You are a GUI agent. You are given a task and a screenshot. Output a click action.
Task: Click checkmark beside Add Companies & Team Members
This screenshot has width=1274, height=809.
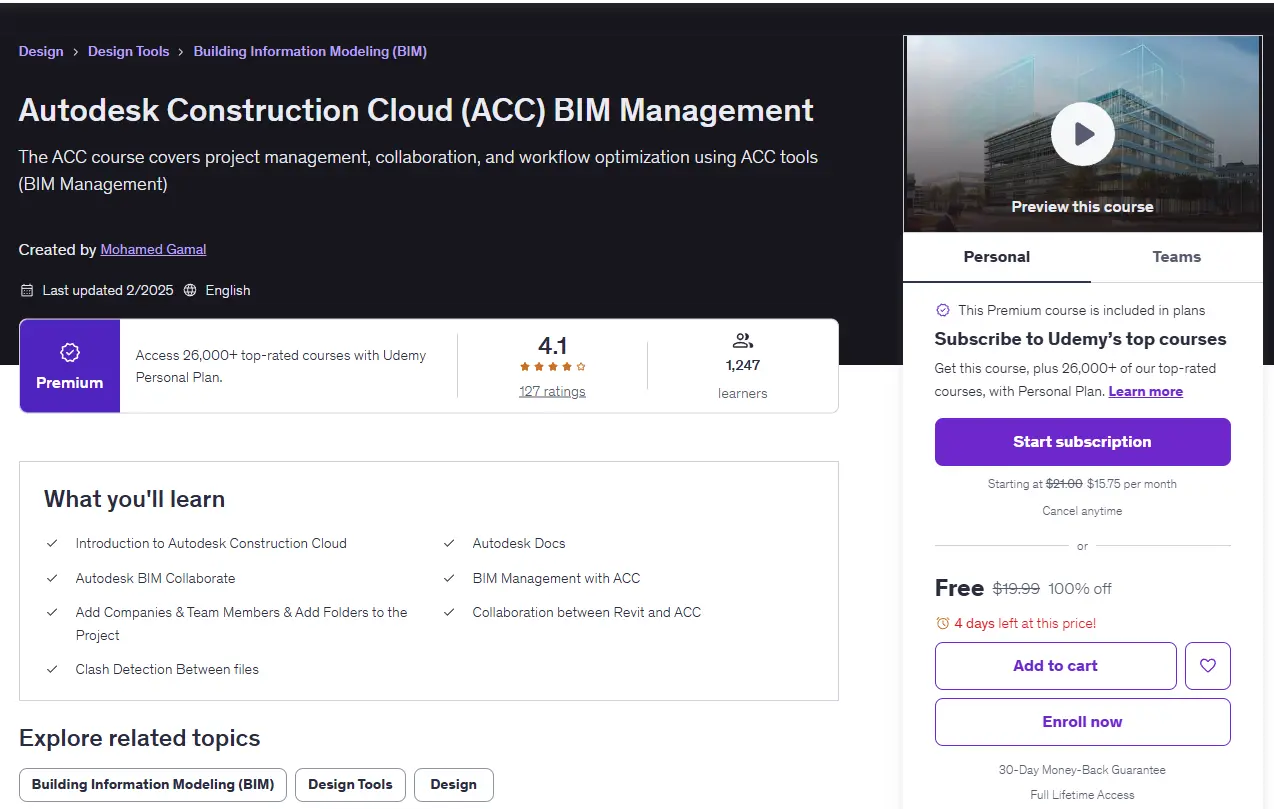(x=52, y=613)
